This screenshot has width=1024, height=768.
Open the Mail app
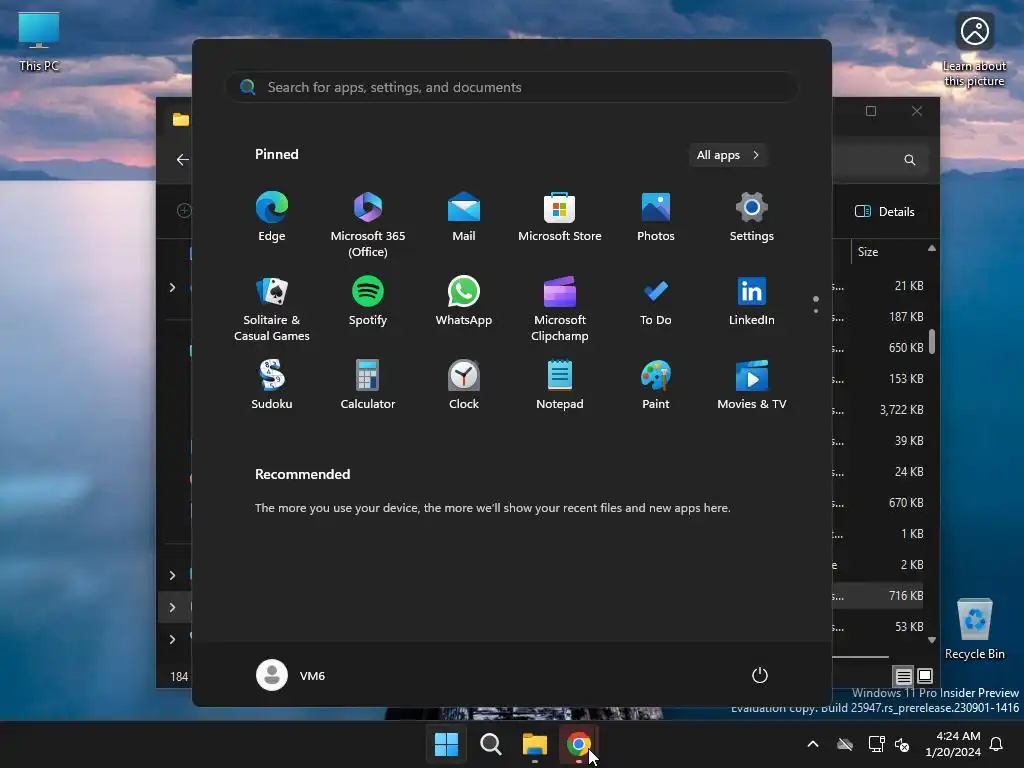point(464,217)
